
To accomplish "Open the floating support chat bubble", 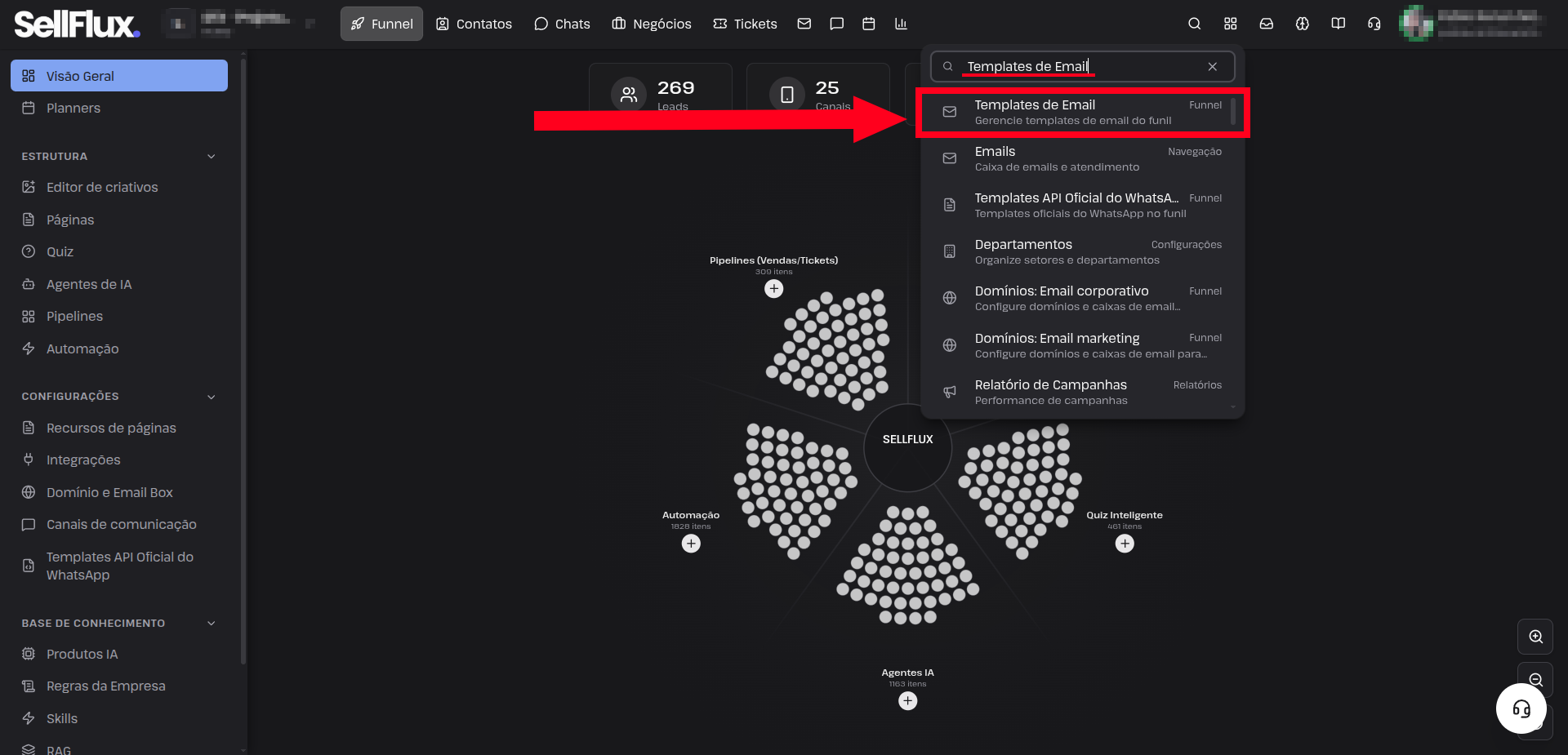I will pos(1521,708).
